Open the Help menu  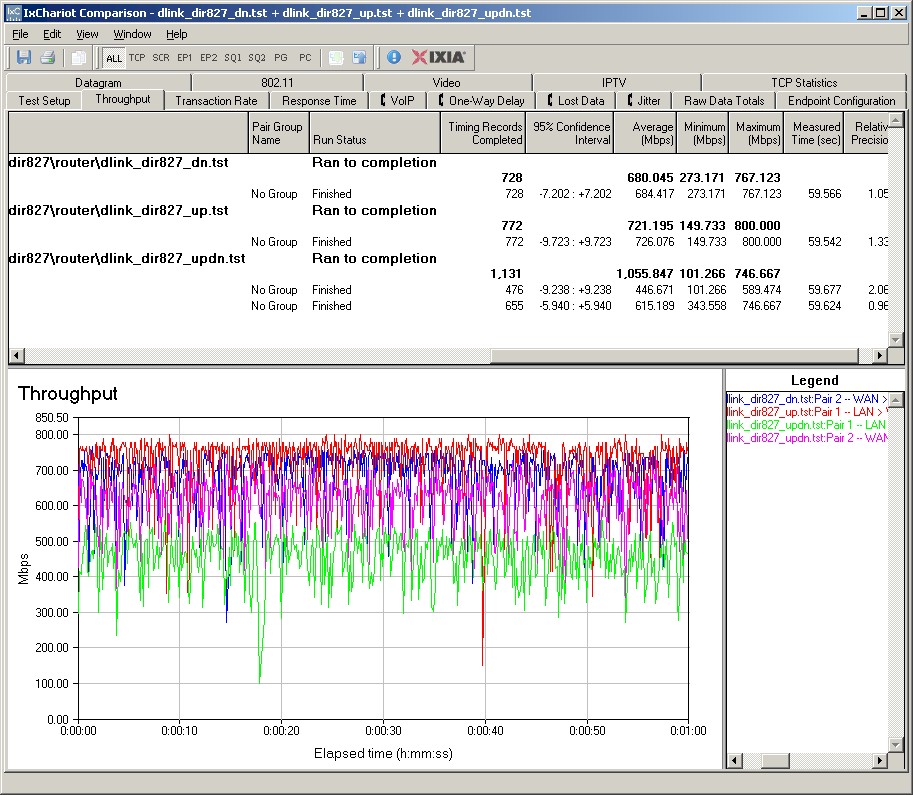pos(176,34)
